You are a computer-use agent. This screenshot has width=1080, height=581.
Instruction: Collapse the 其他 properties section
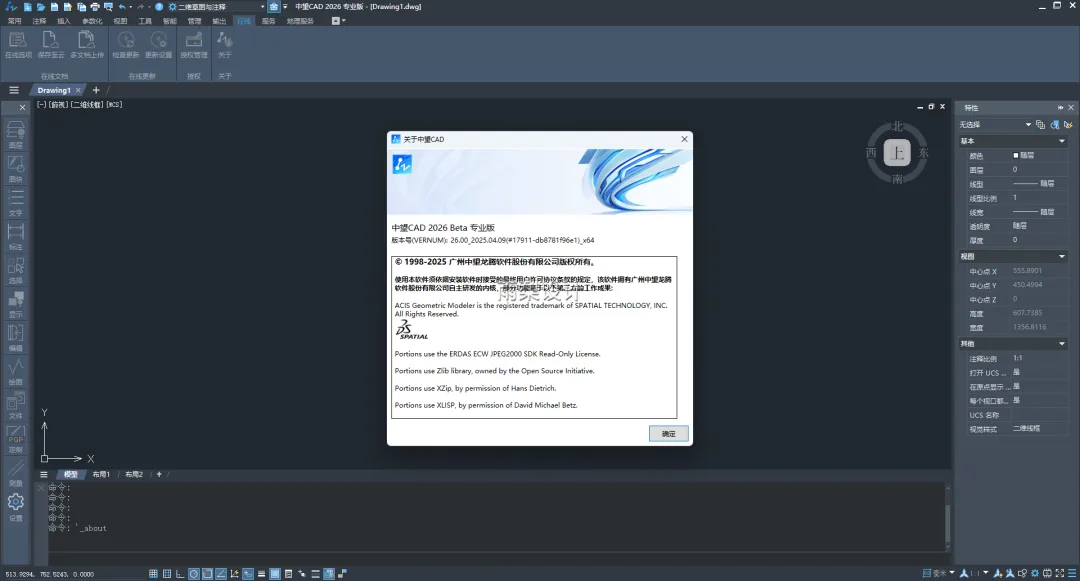pyautogui.click(x=1061, y=344)
